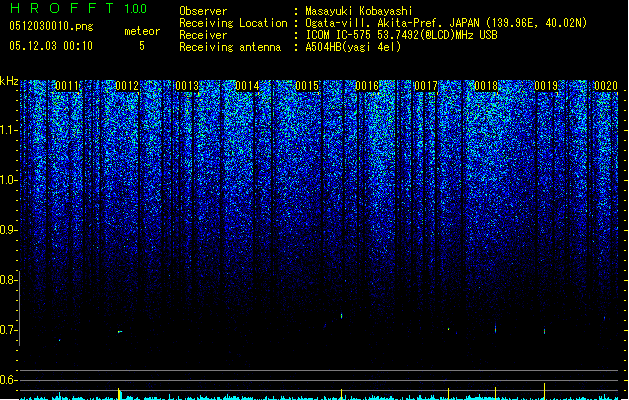
Task: Select the A504HB(yagi 4el) antenna text
Action: tap(353, 47)
